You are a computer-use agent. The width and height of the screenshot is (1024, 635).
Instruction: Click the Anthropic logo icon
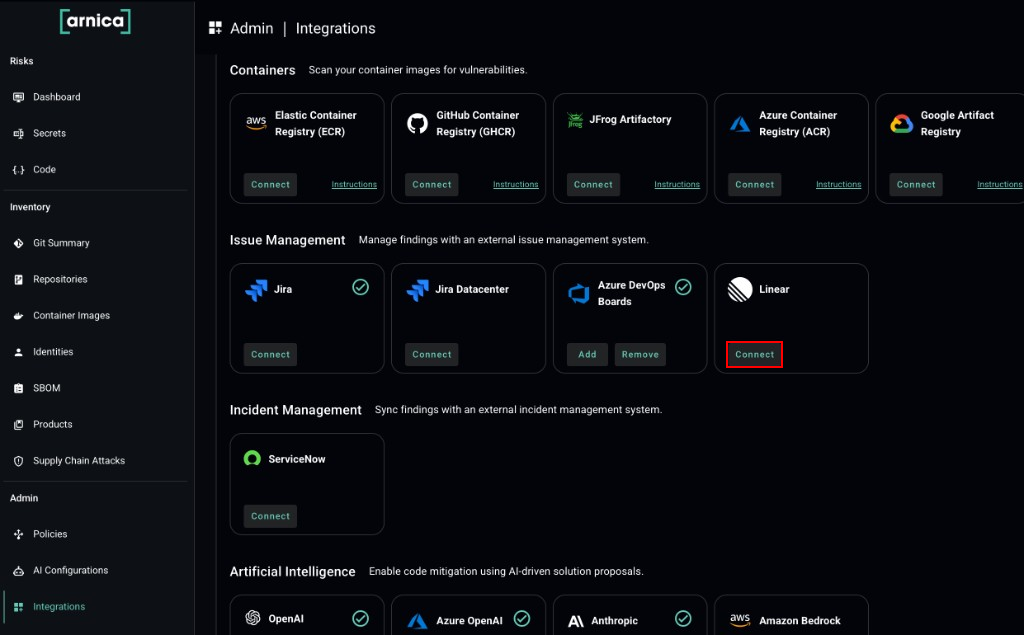point(575,621)
